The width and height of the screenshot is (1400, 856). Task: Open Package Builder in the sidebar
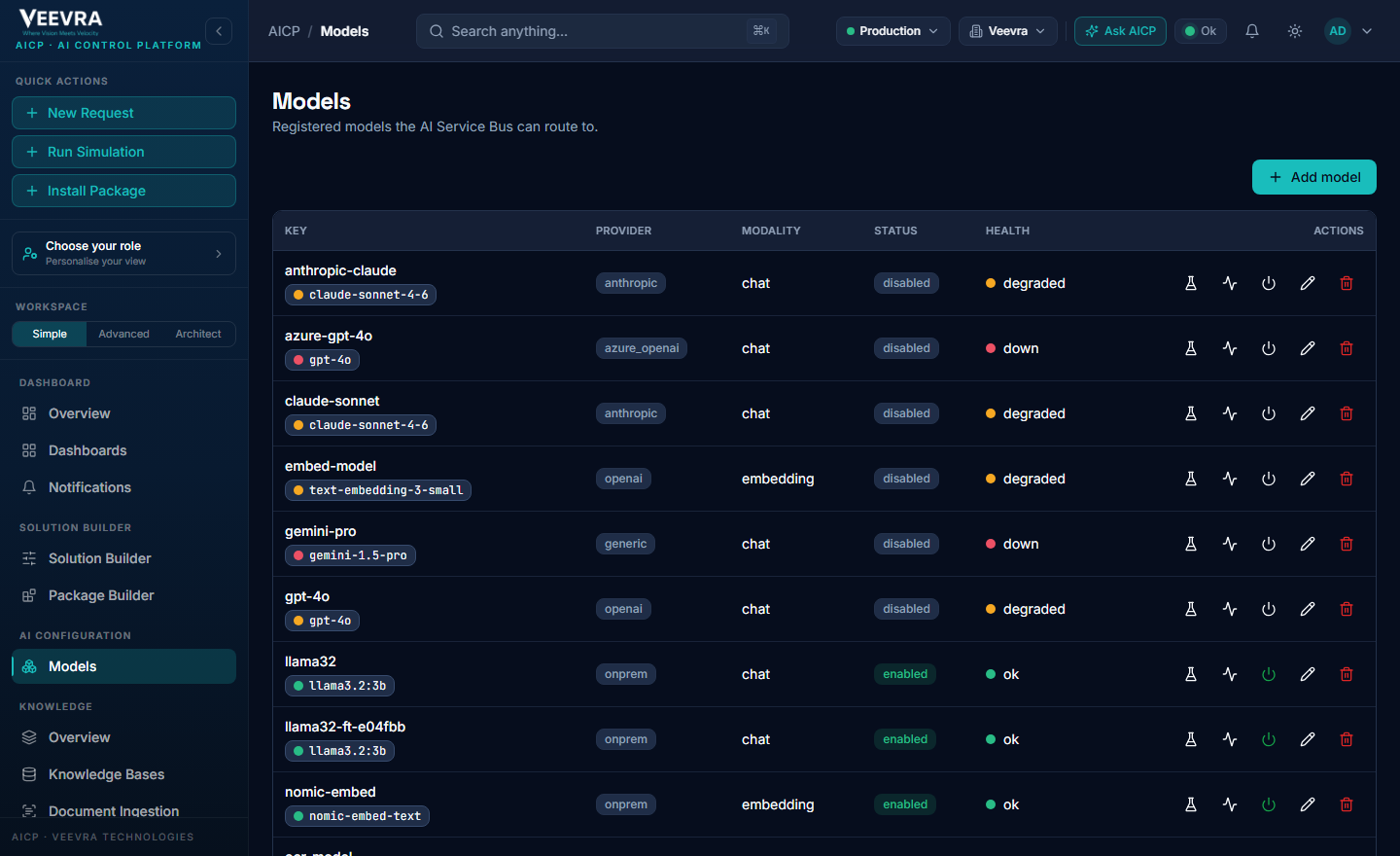tap(123, 595)
